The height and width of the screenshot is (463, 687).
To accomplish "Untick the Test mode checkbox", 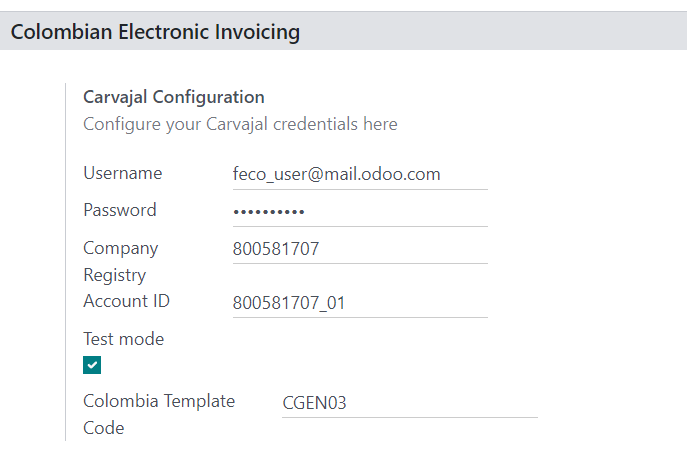I will [92, 365].
